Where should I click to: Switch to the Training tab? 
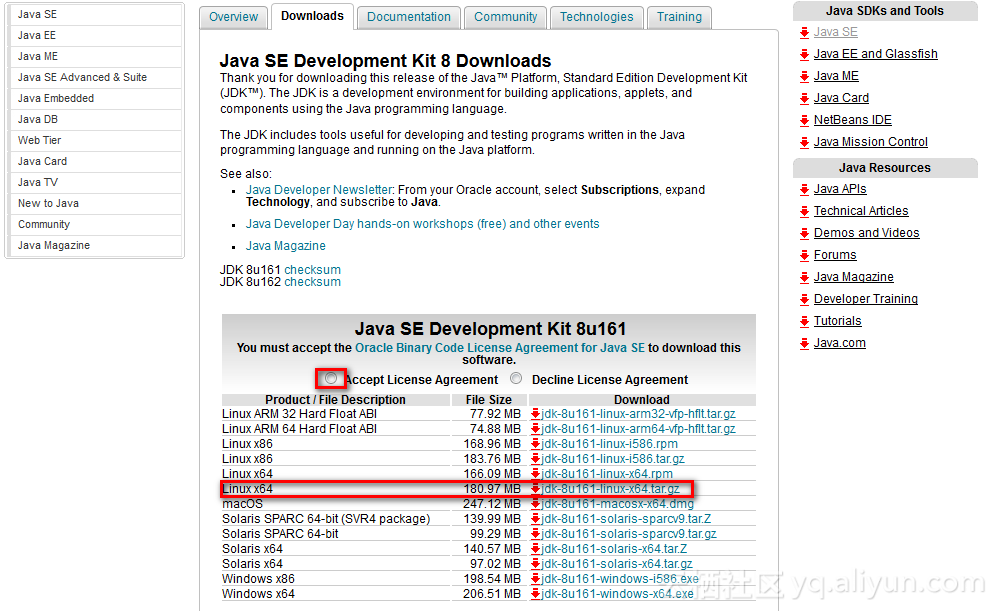coord(679,17)
